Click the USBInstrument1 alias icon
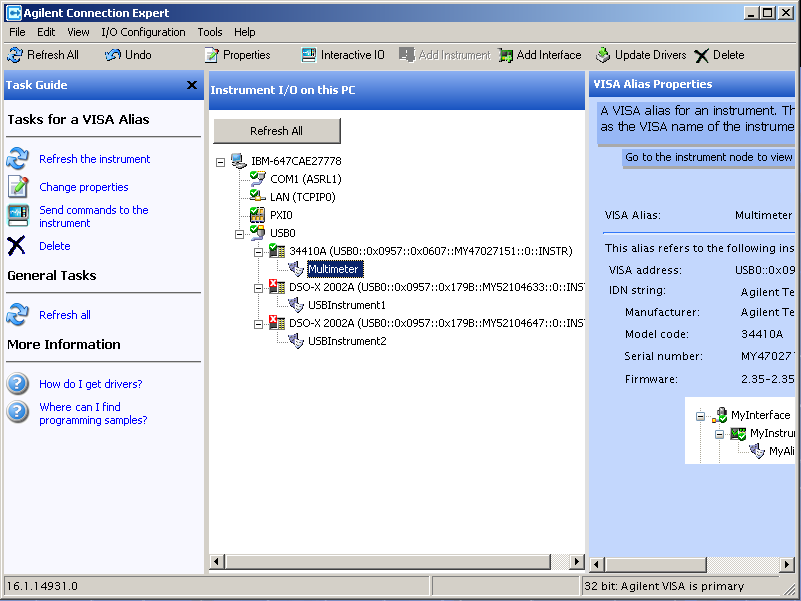 [x=296, y=305]
